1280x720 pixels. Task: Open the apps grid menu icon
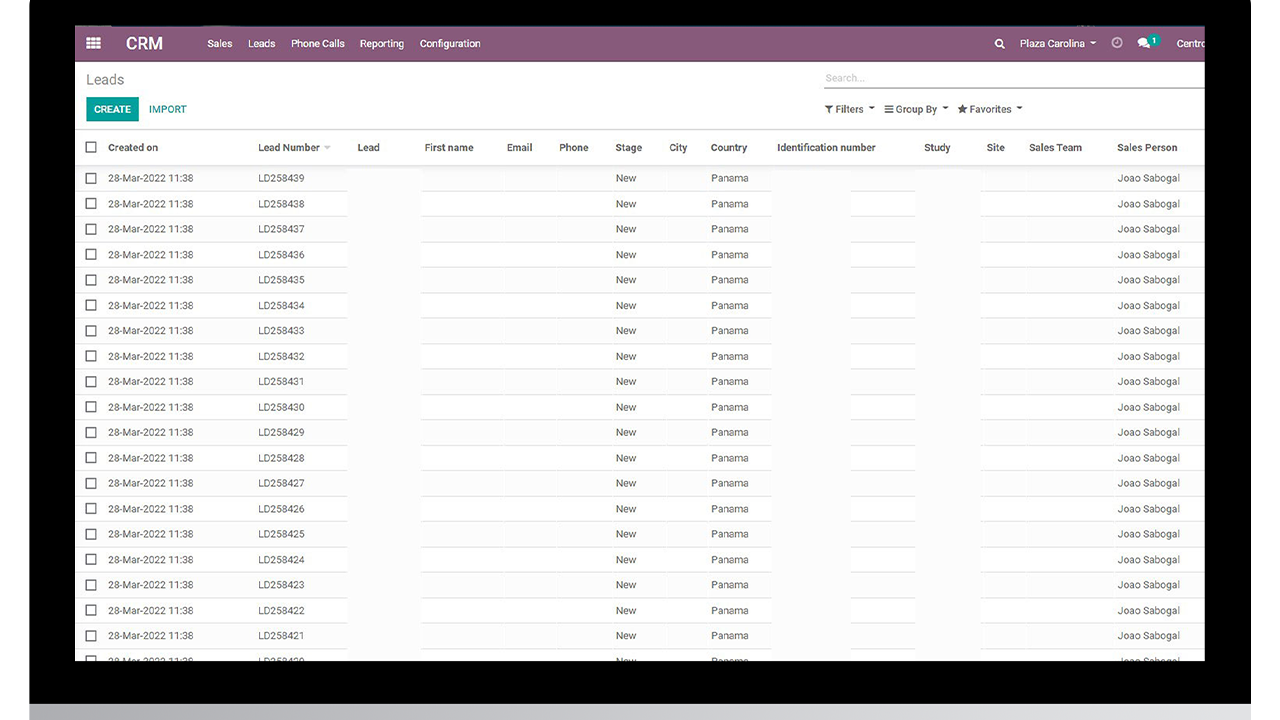(93, 43)
